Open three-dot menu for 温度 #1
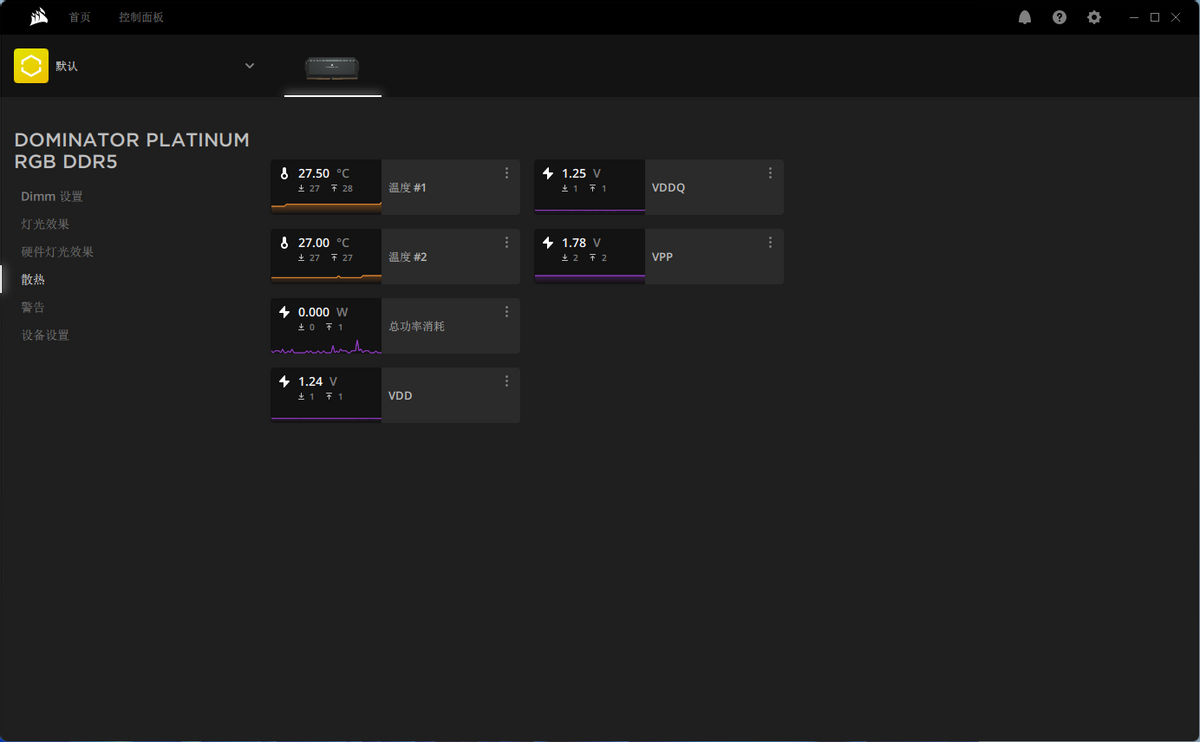This screenshot has height=742, width=1200. click(507, 173)
